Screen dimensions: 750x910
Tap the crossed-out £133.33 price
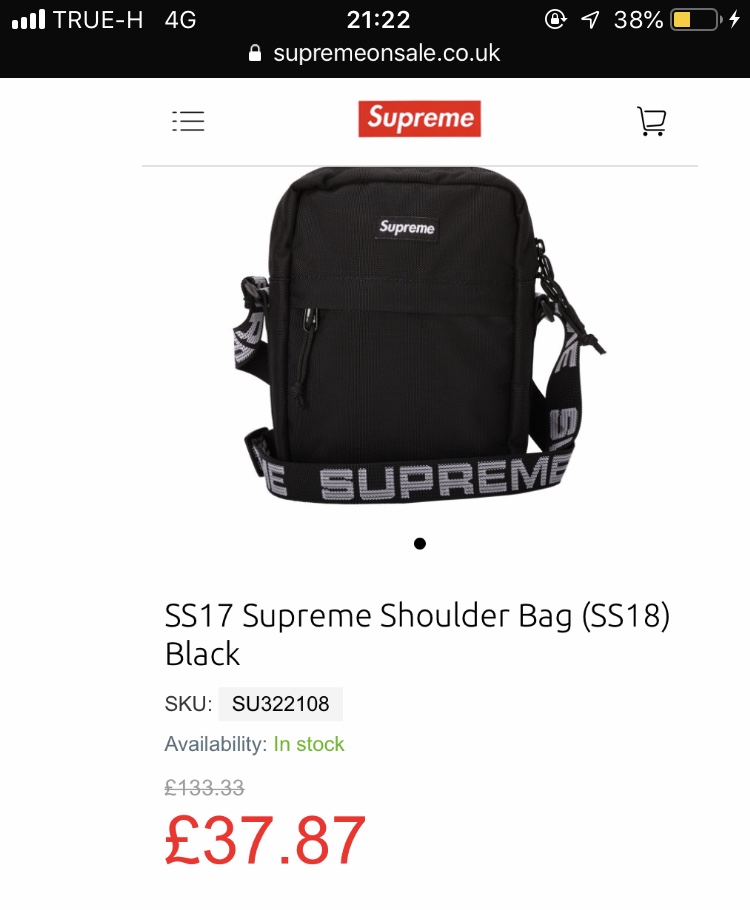pos(204,788)
